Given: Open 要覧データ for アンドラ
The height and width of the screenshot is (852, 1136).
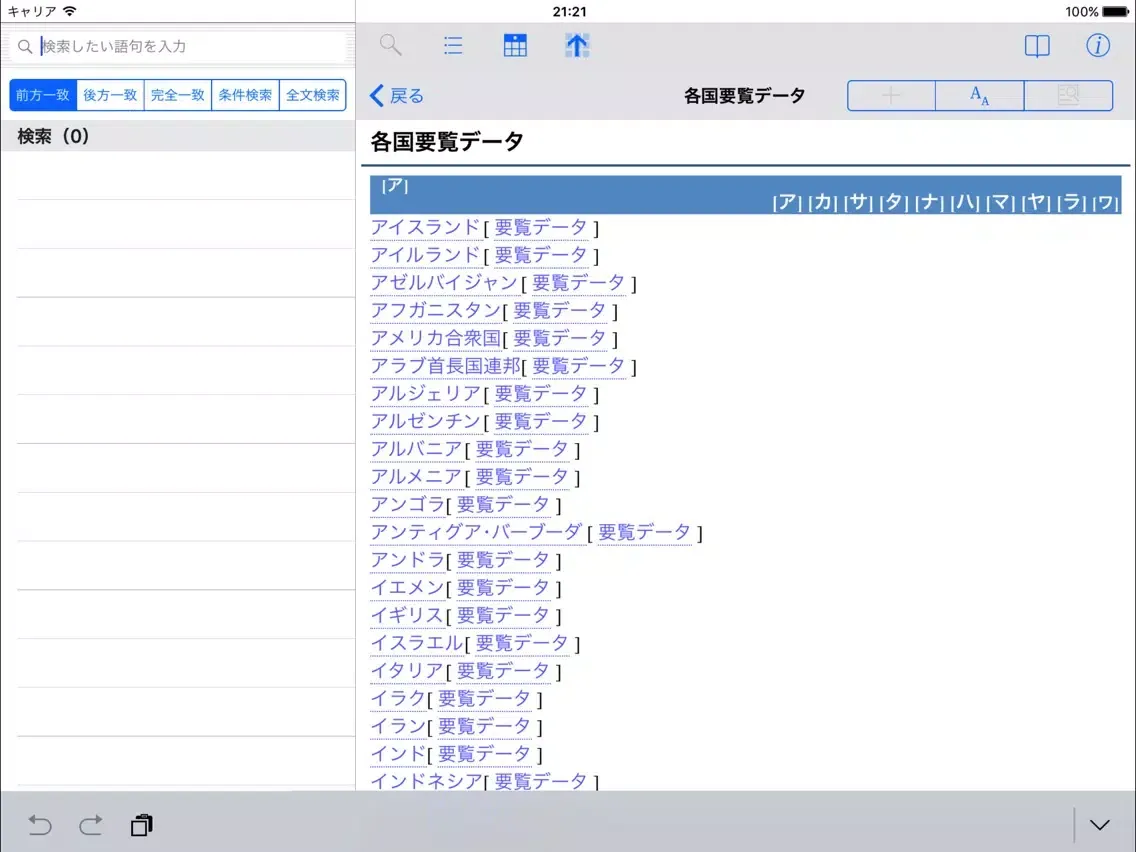Looking at the screenshot, I should pos(503,560).
